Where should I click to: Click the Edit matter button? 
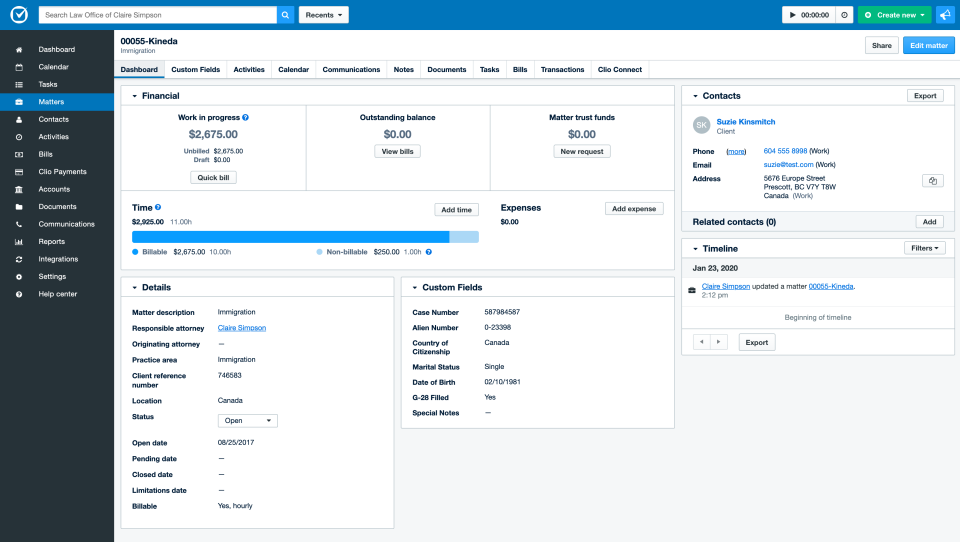point(928,45)
